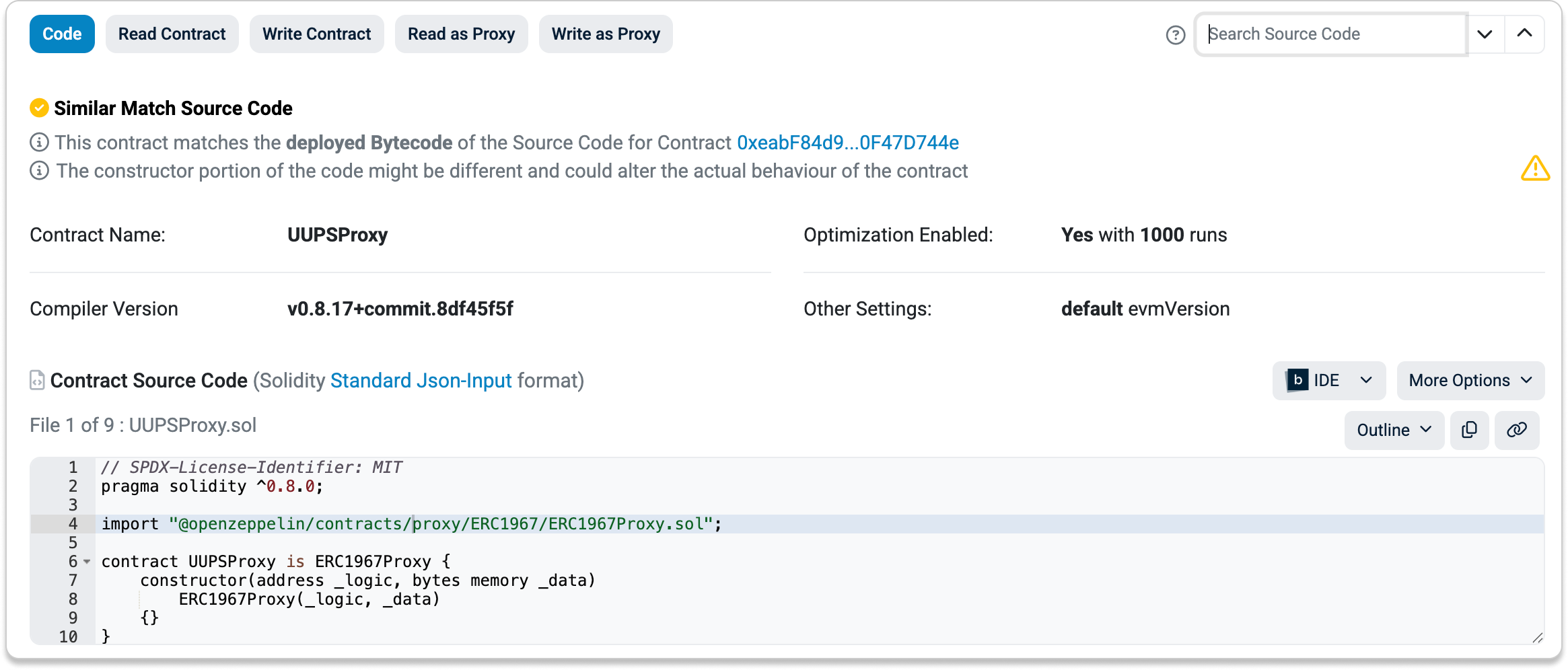Click the permalink chain icon button
Image resolution: width=1568 pixels, height=670 pixels.
click(1516, 430)
